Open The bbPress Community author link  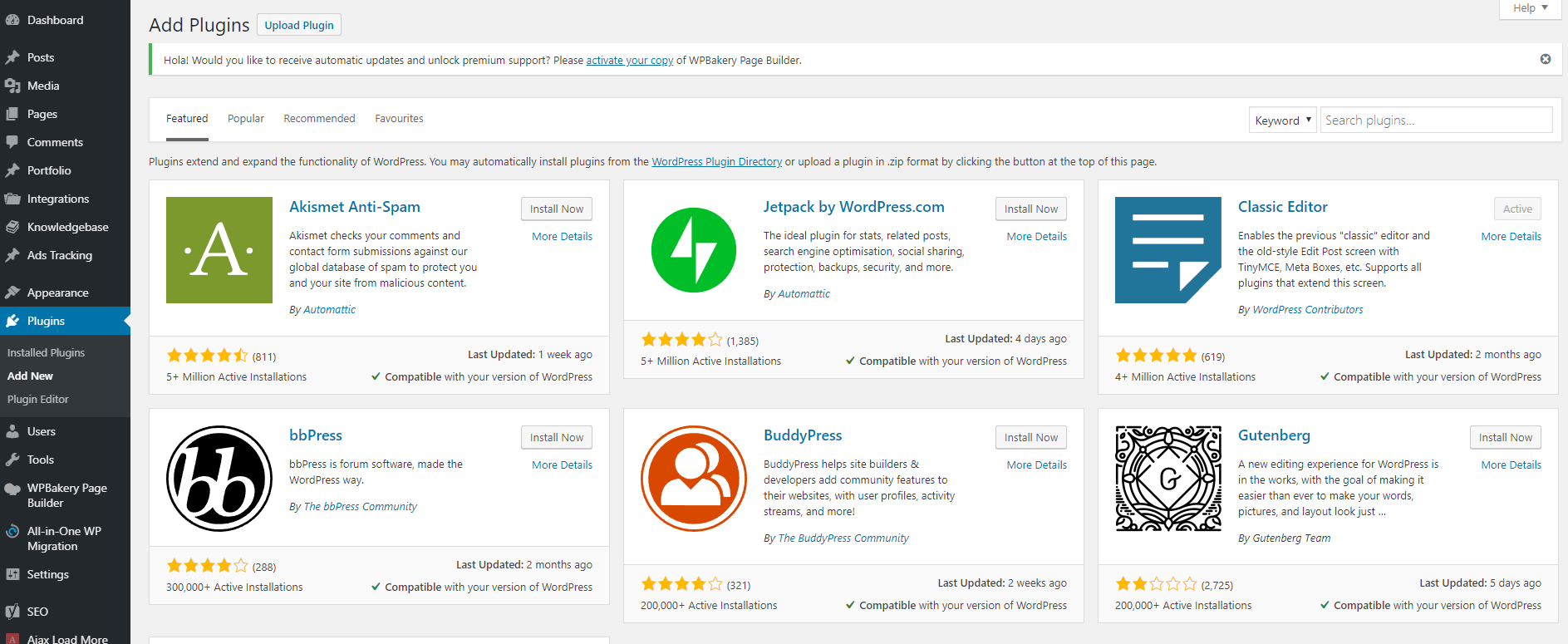tap(361, 506)
